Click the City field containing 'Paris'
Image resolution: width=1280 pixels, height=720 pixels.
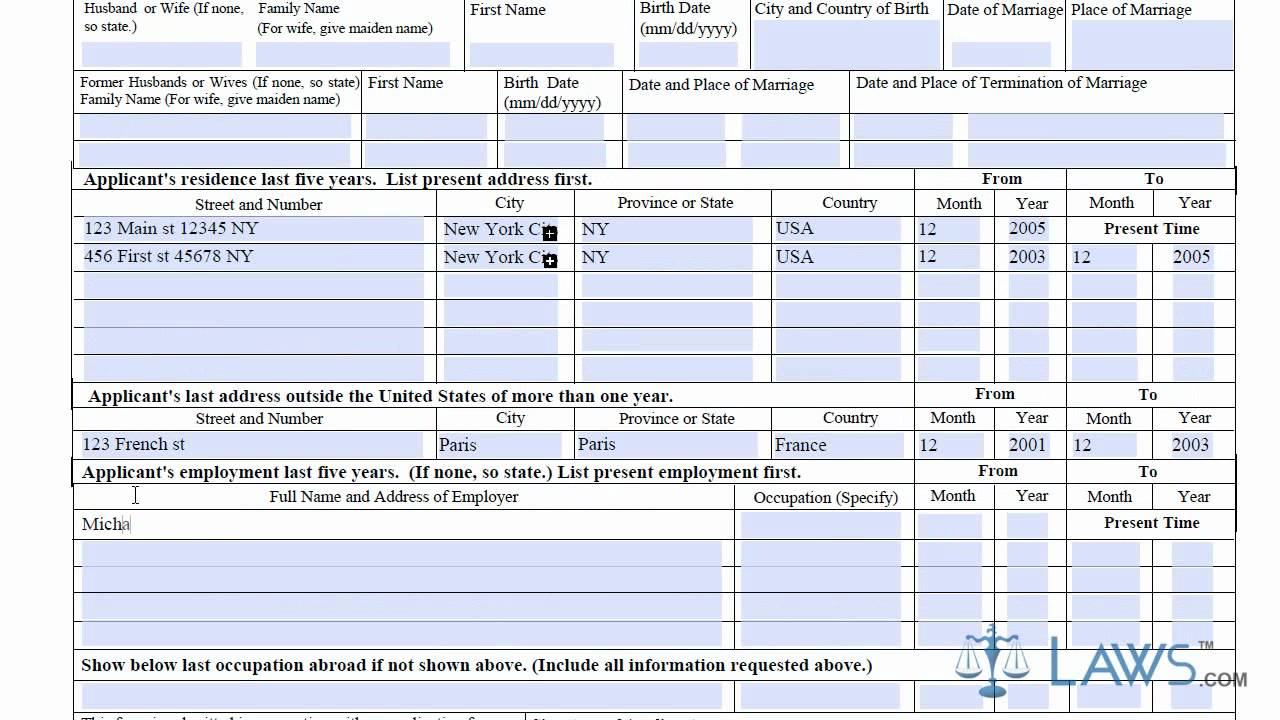(x=500, y=445)
